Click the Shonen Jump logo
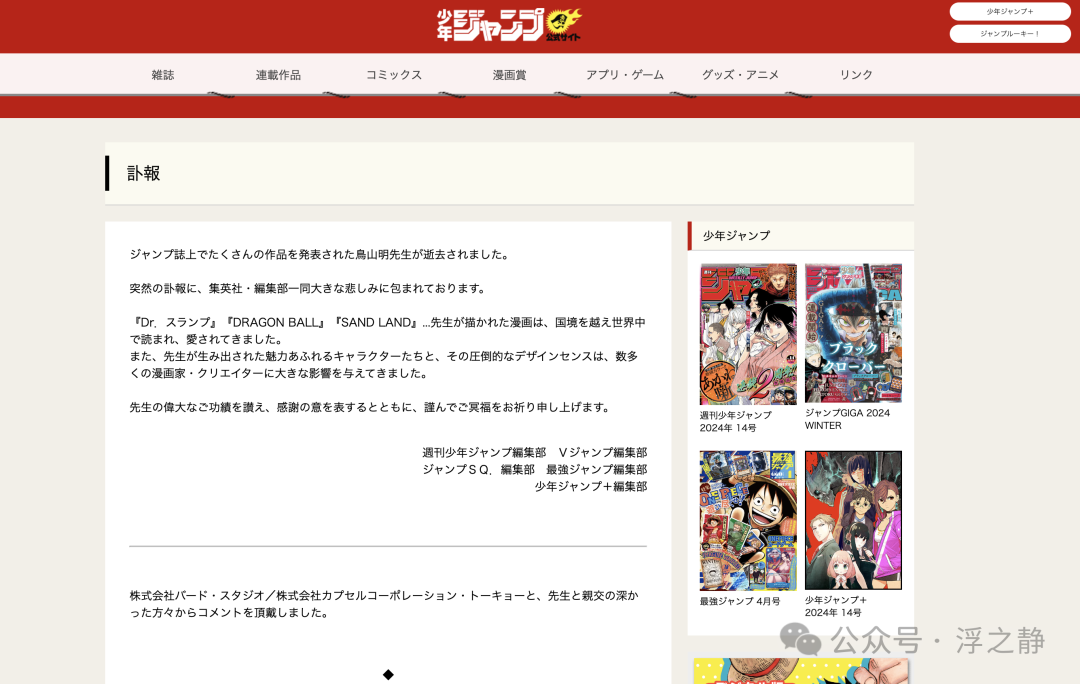The width and height of the screenshot is (1080, 684). (x=509, y=25)
